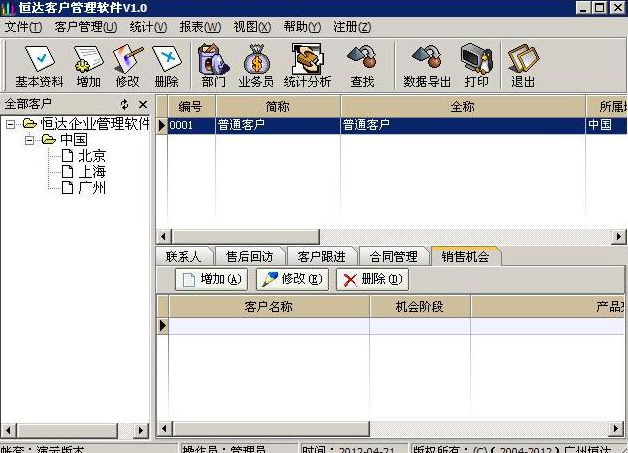Click the 数据导出 export icon
The height and width of the screenshot is (453, 628).
[x=427, y=66]
